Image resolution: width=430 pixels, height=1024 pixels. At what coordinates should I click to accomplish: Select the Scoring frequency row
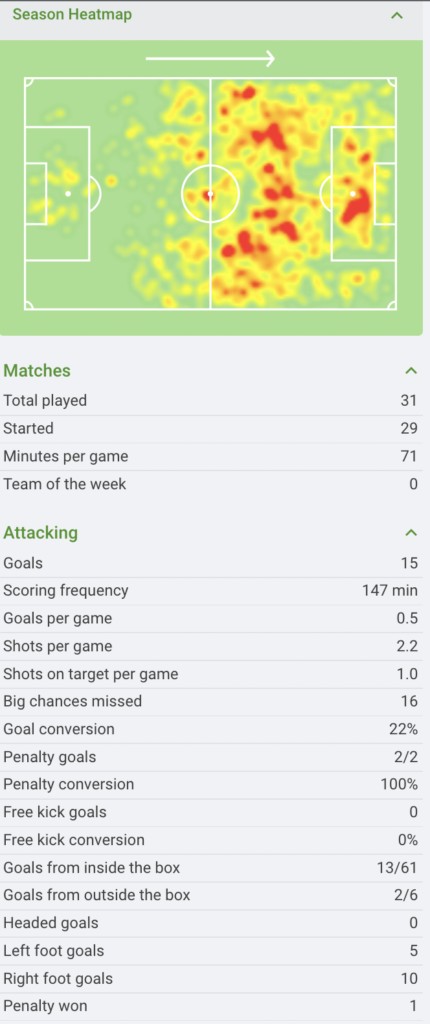(210, 591)
